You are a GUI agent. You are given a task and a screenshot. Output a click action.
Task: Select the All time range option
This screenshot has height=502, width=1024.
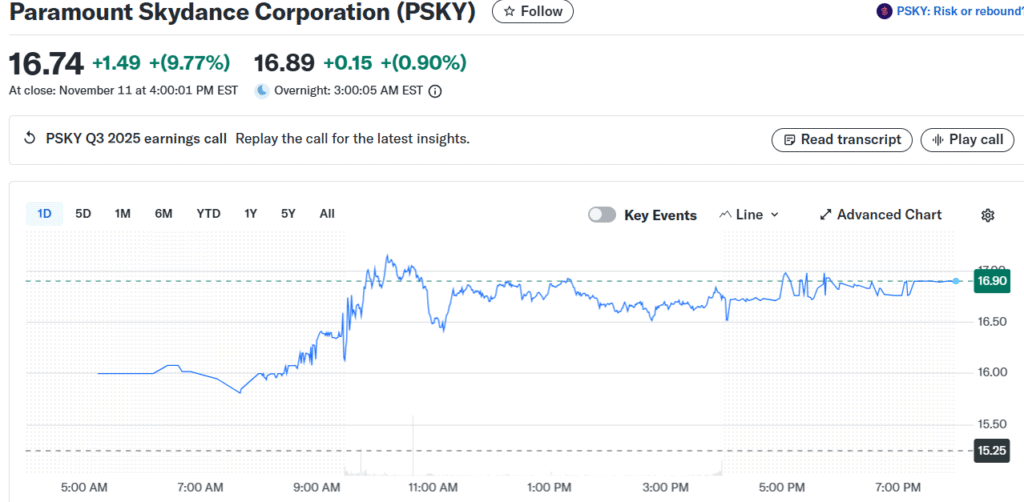(327, 213)
